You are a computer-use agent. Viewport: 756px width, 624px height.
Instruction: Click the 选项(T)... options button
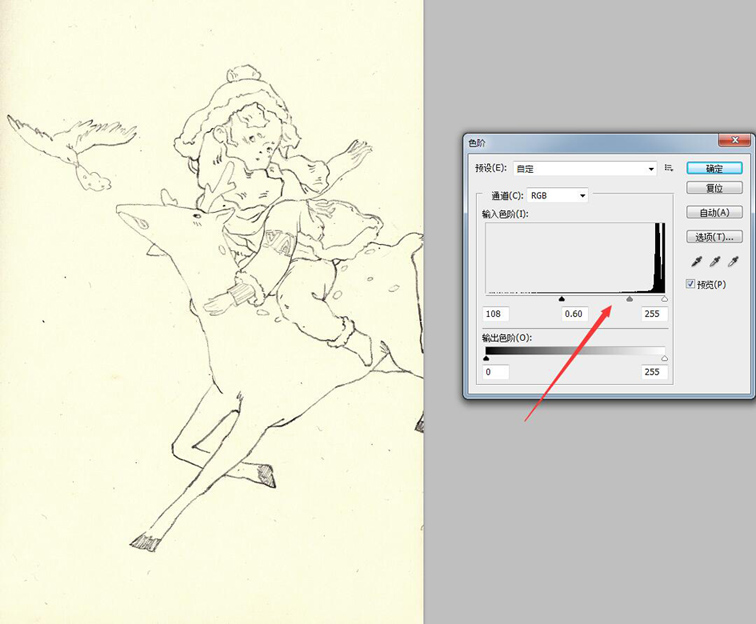coord(714,237)
